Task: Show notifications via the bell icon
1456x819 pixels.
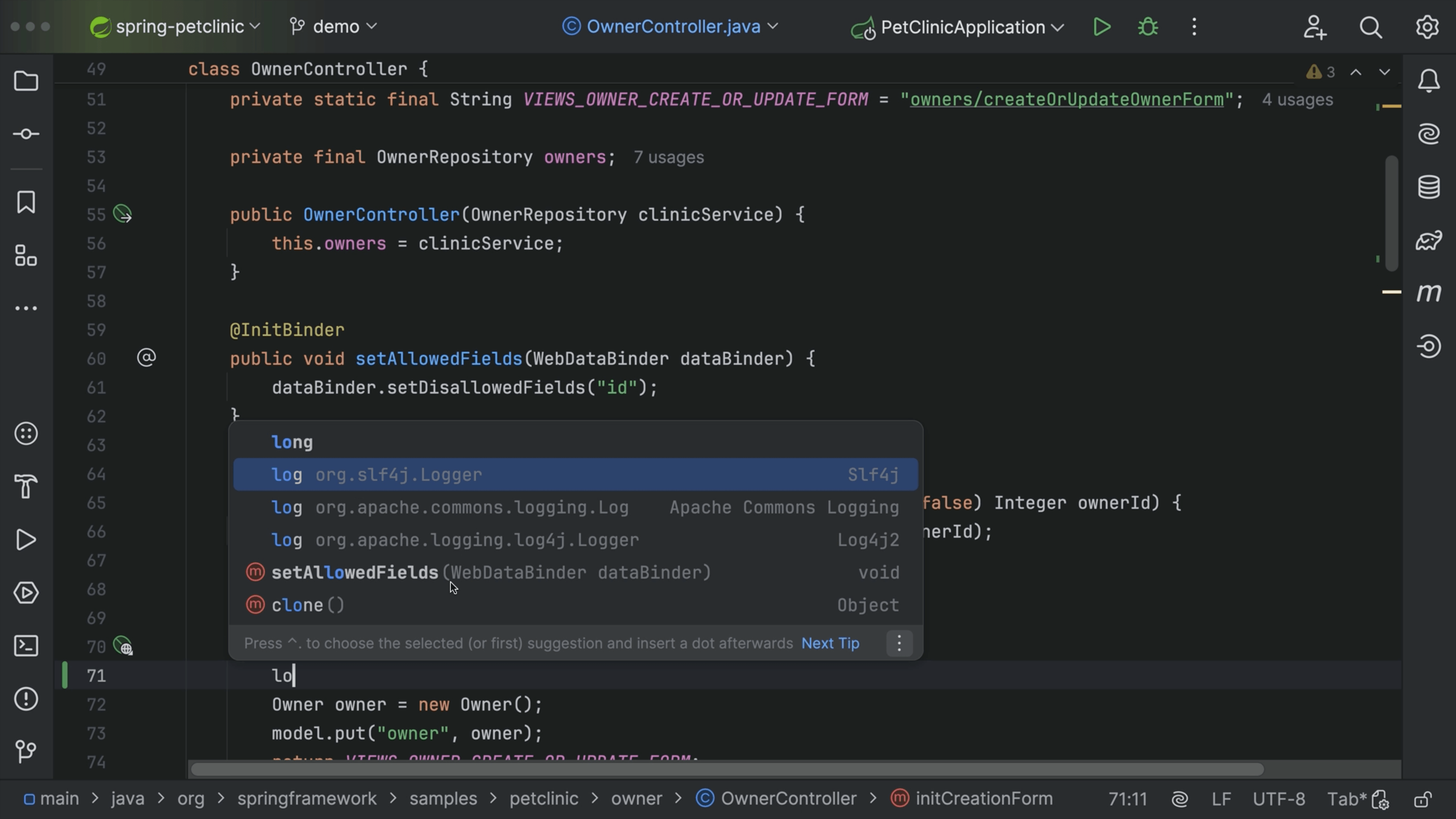Action: pos(1428,80)
